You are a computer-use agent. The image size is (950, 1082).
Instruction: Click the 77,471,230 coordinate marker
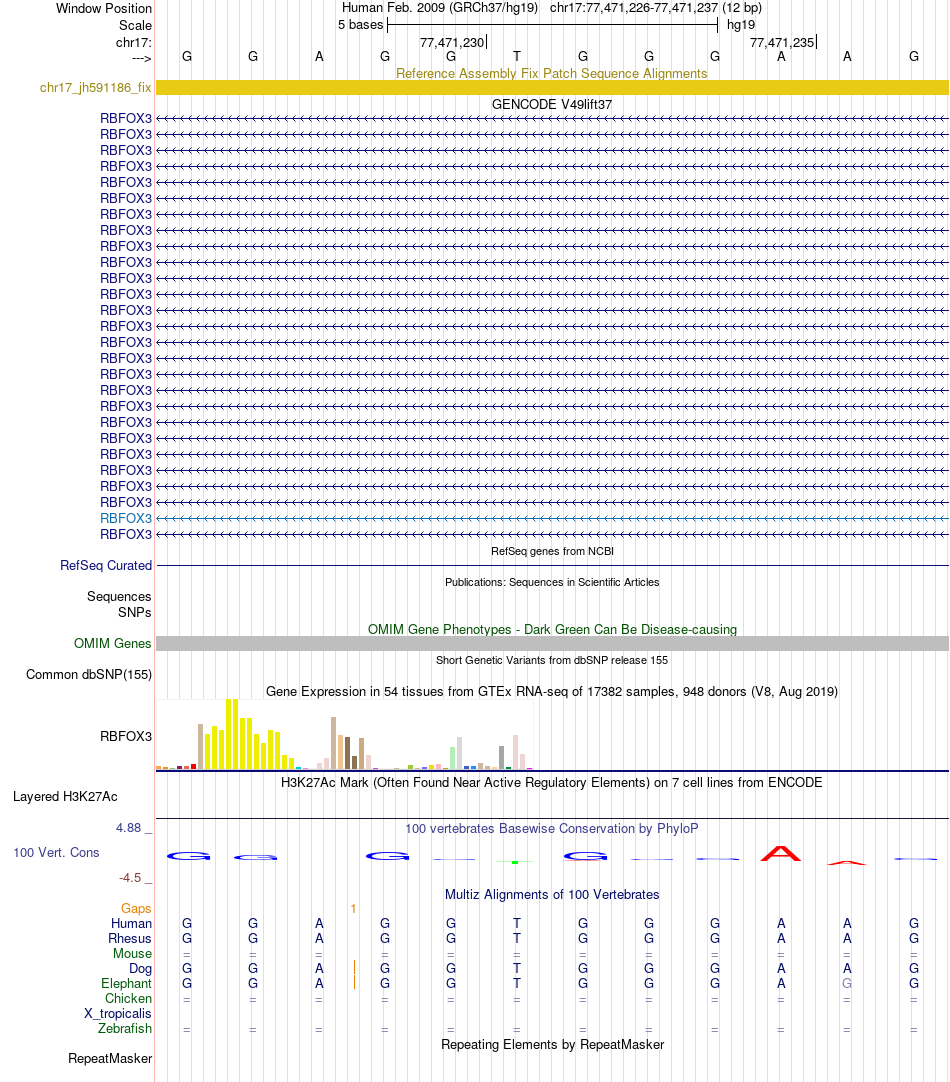[453, 42]
